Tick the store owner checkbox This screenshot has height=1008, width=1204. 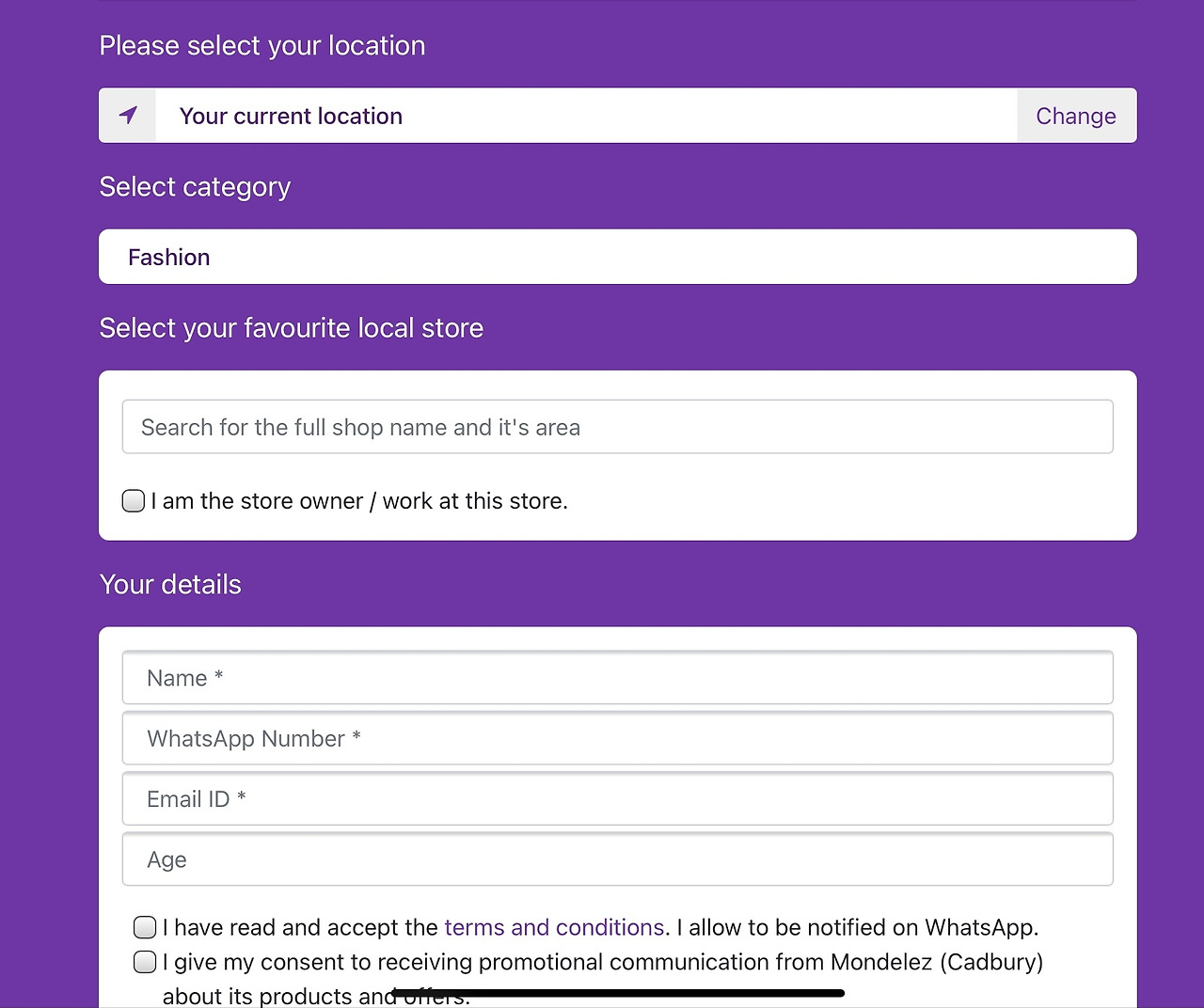[134, 500]
